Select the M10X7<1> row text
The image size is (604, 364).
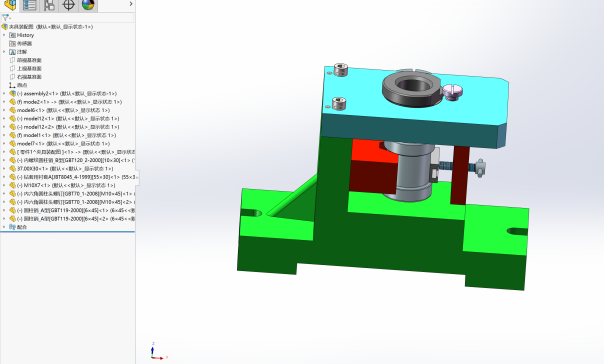(66, 185)
